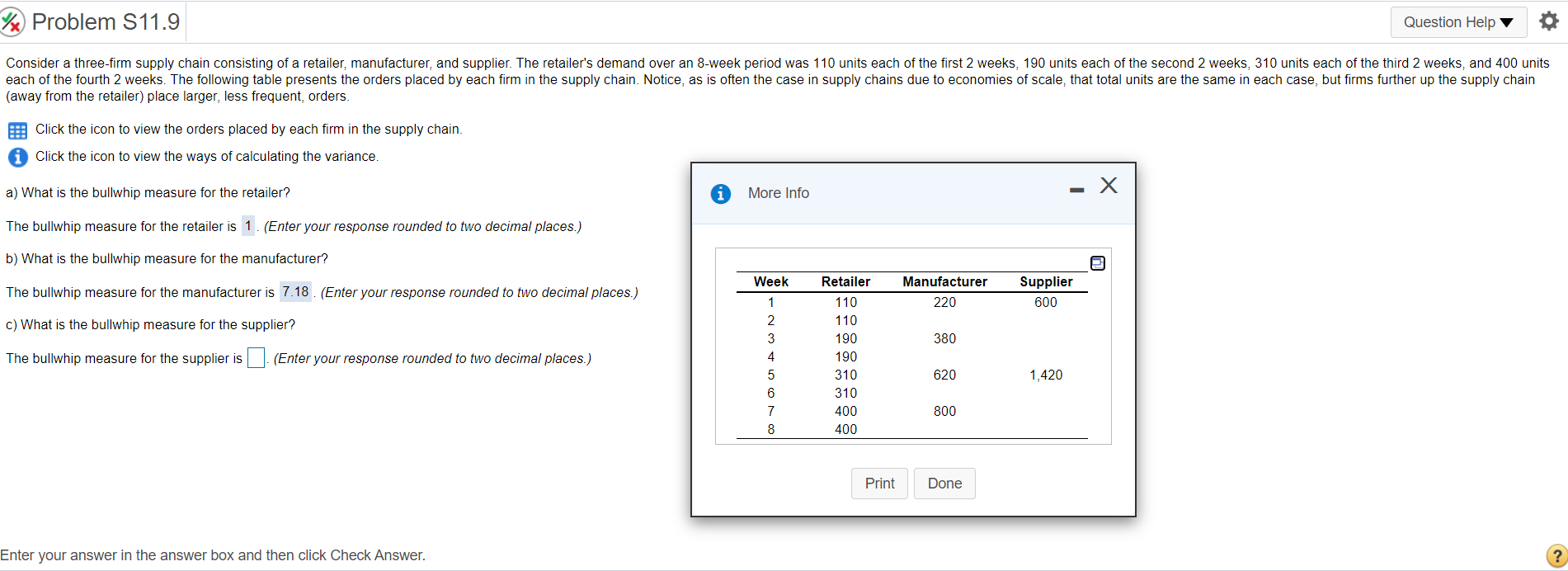Close the More Info dialog

(x=1109, y=186)
